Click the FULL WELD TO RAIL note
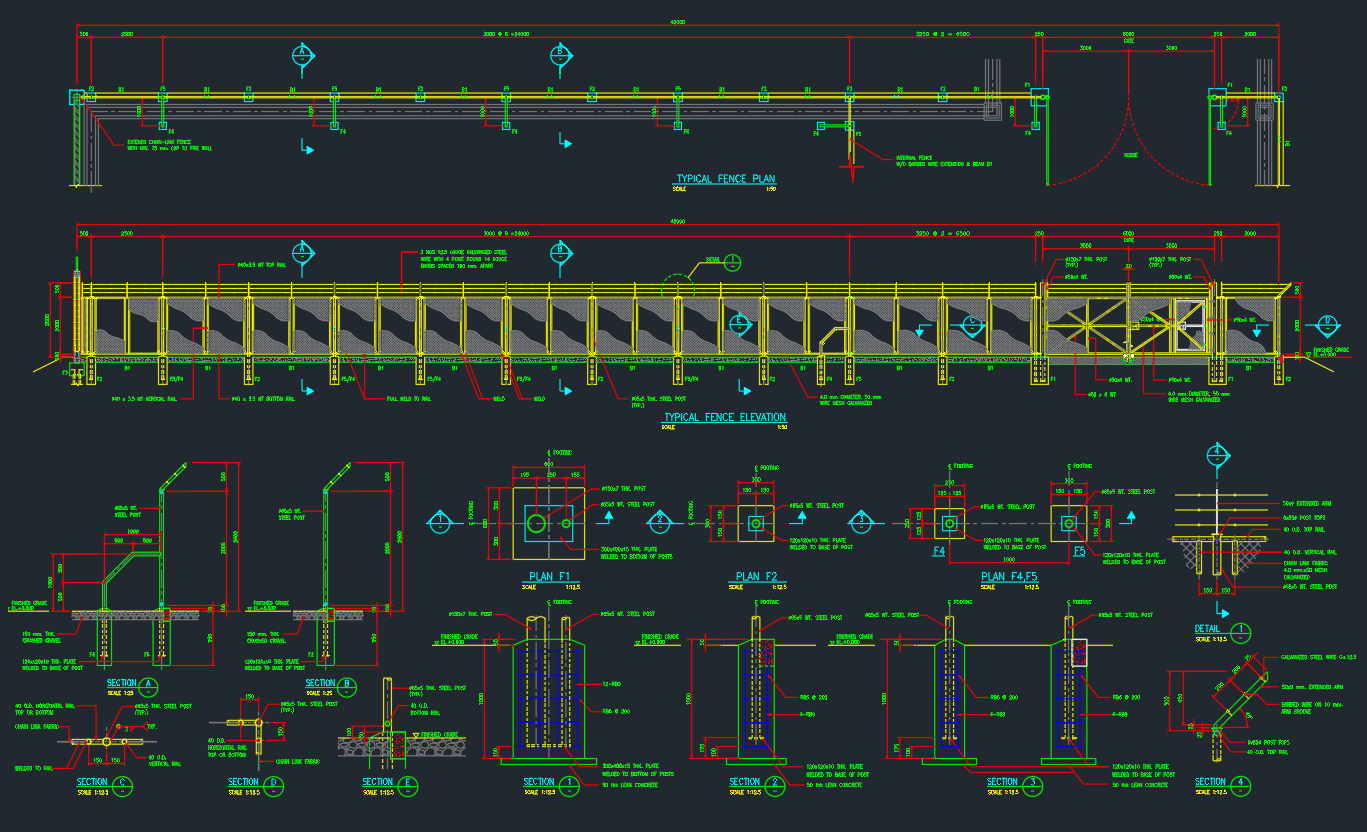This screenshot has height=832, width=1367. point(408,397)
